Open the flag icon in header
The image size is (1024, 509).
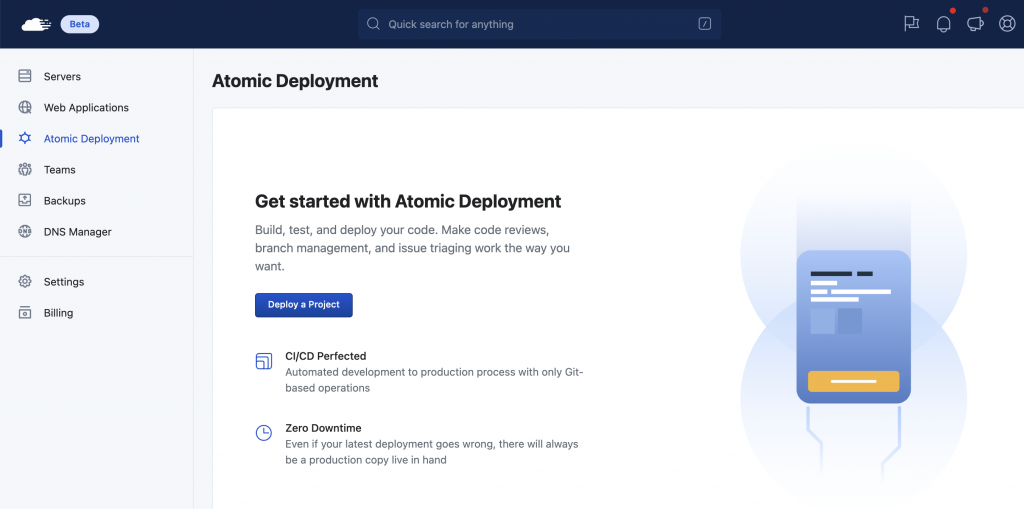pos(912,24)
